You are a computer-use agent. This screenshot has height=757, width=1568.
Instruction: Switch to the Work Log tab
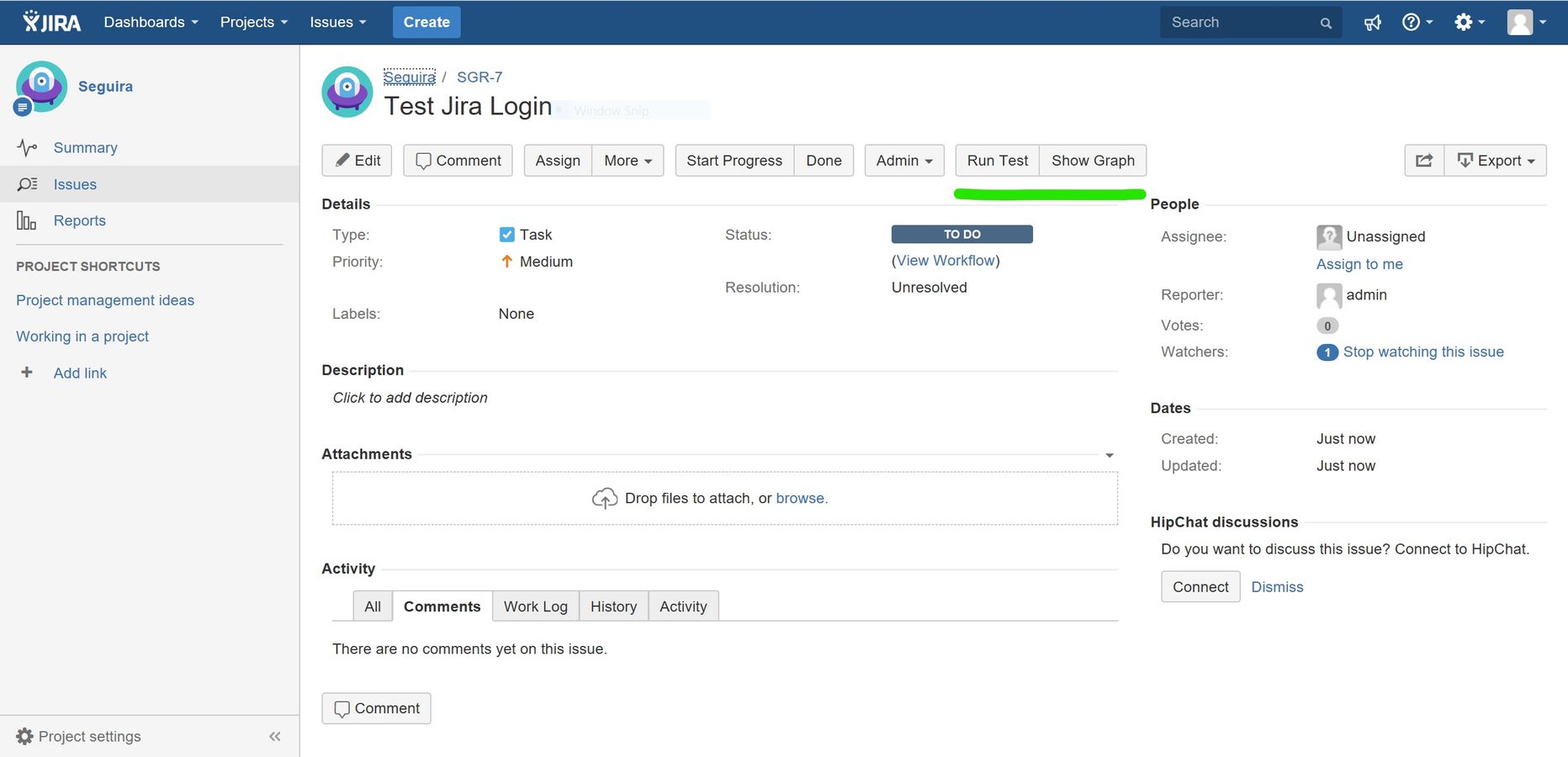[x=536, y=606]
